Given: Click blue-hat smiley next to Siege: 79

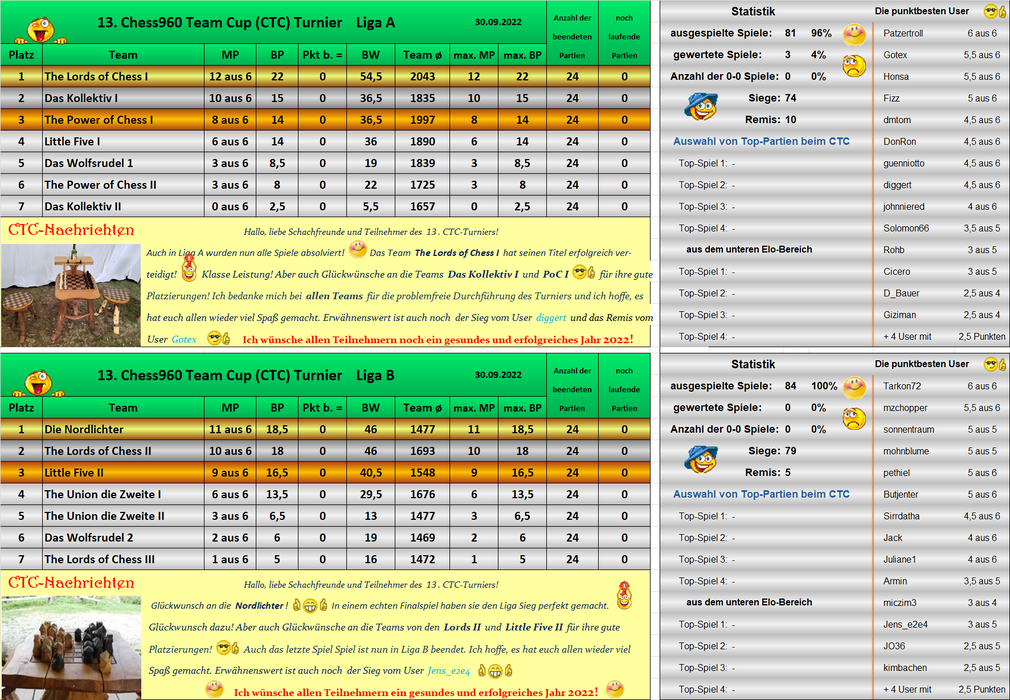Looking at the screenshot, I should point(701,460).
